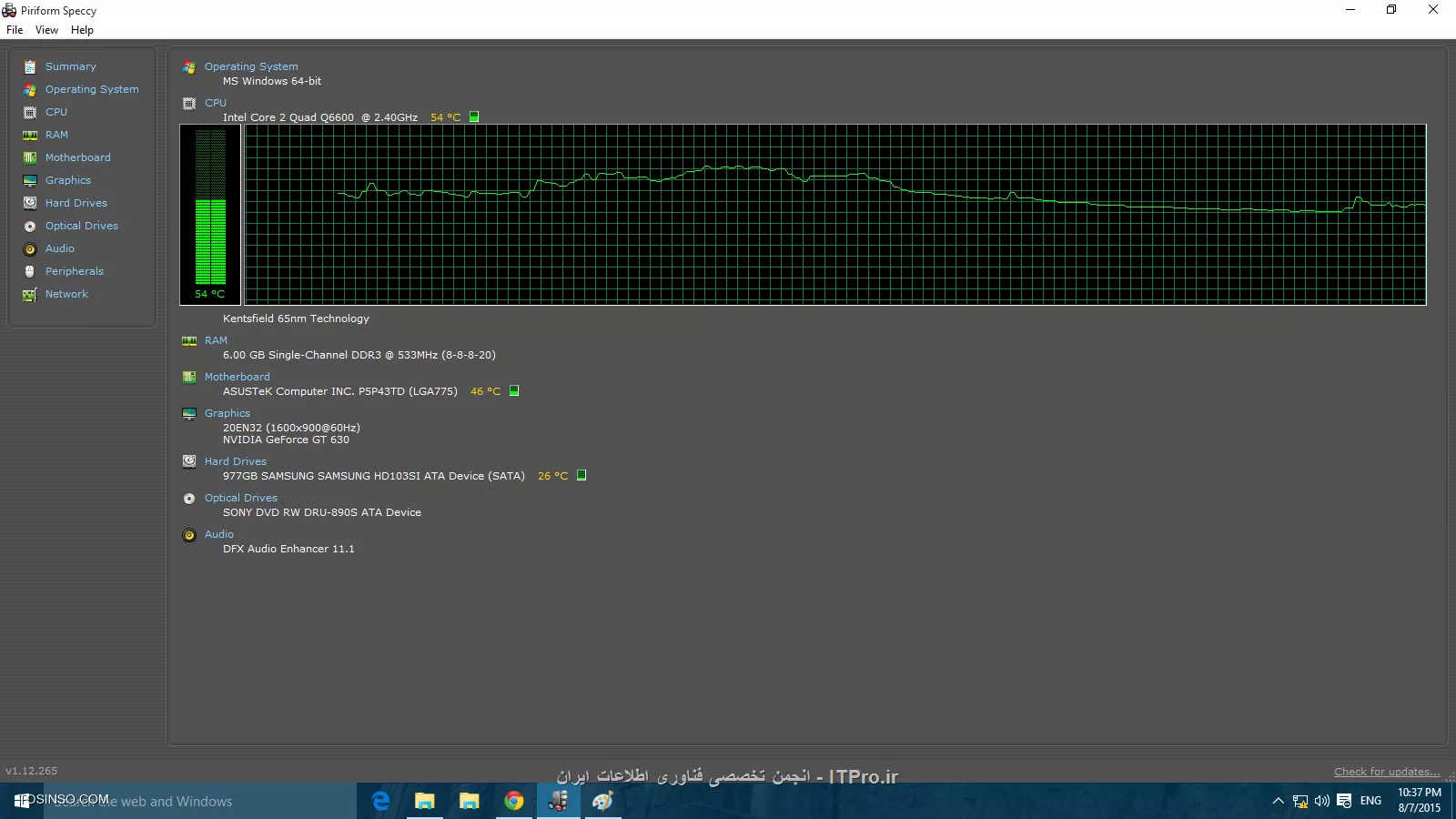This screenshot has height=819, width=1456.
Task: Click the Hard Drives sidebar icon
Action: [x=30, y=203]
